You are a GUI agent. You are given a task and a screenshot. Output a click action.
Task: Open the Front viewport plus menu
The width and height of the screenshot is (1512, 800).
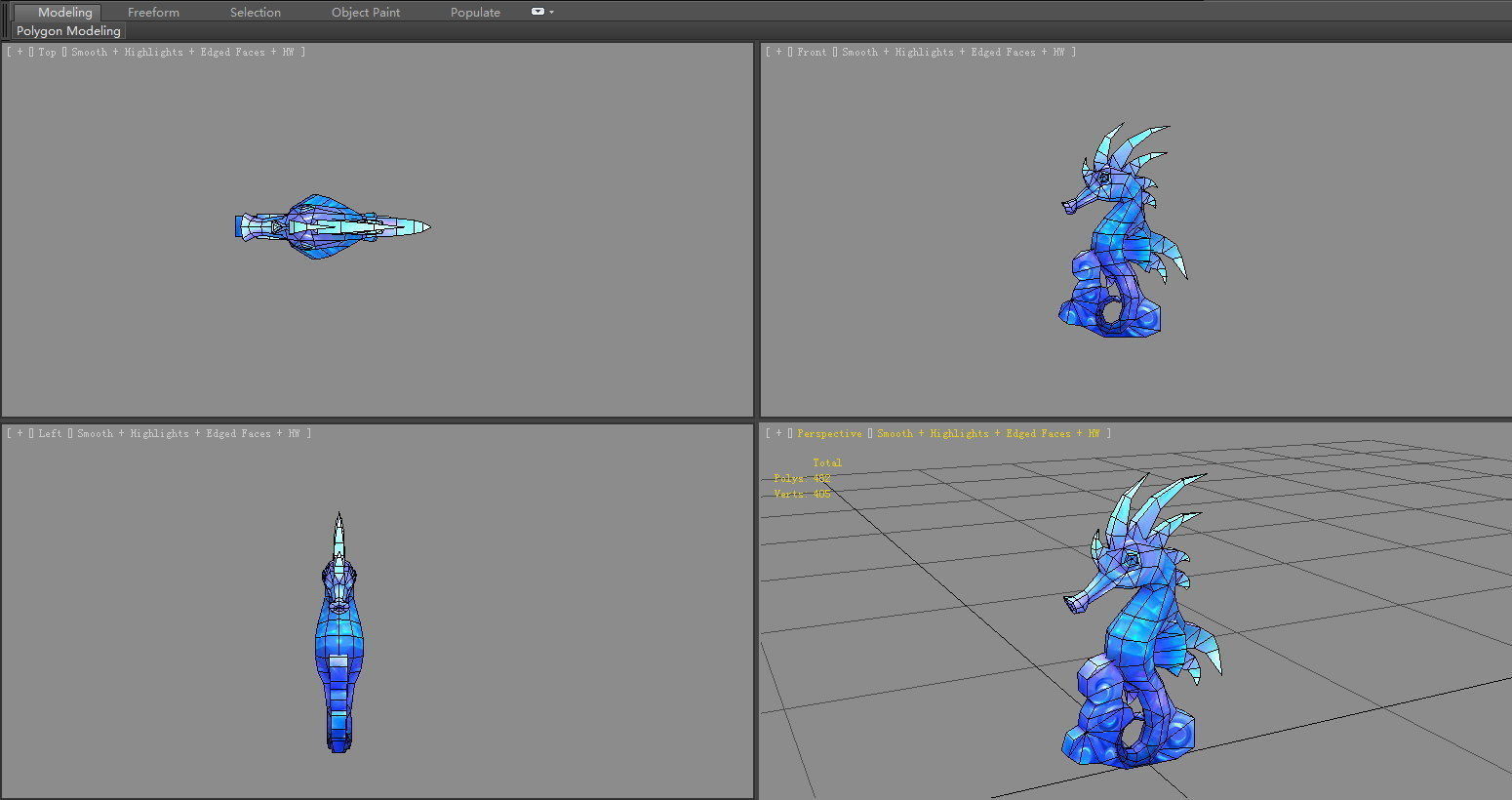[778, 53]
